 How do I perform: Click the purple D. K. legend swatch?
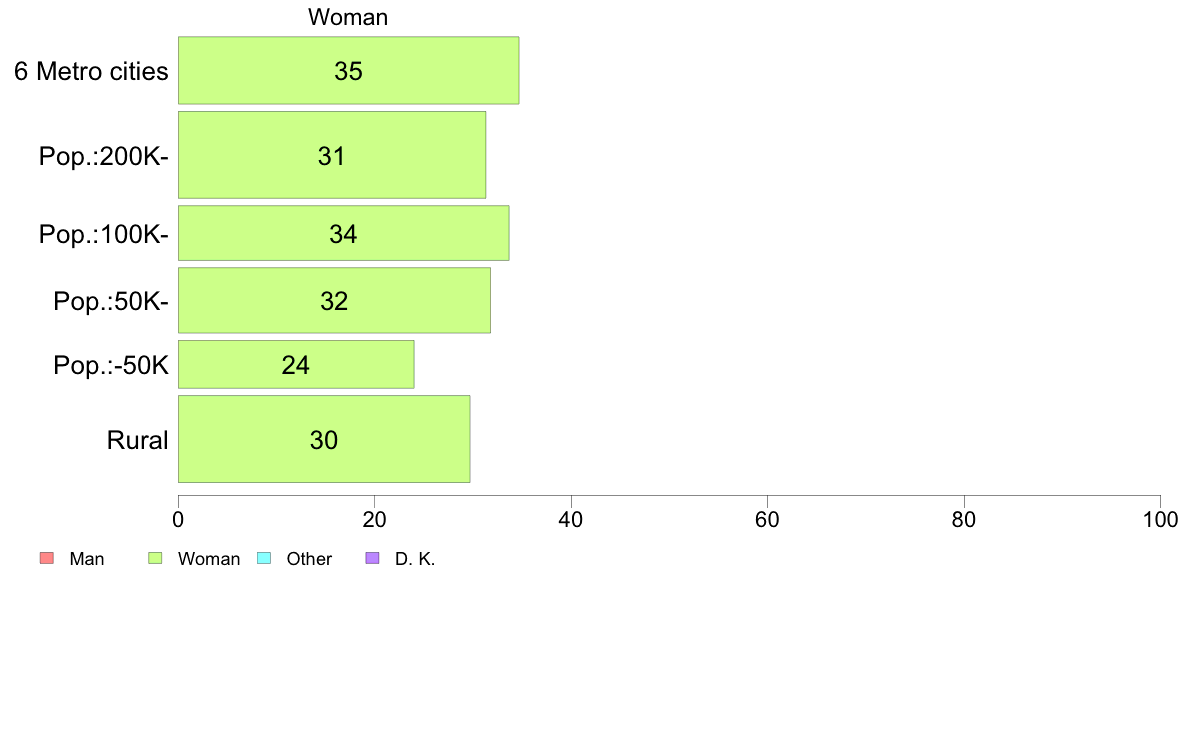pos(373,559)
